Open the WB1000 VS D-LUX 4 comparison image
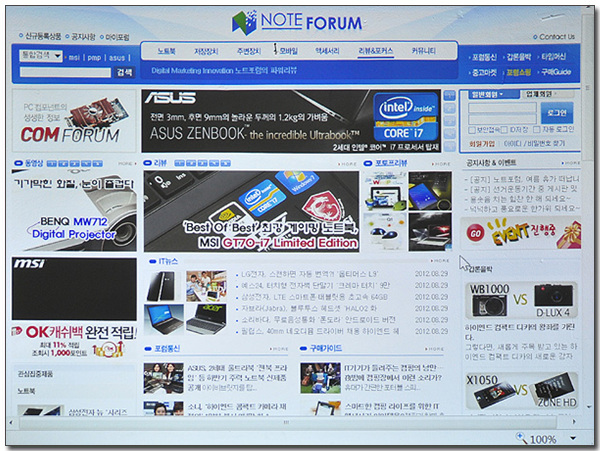This screenshot has width=600, height=451. tap(521, 301)
